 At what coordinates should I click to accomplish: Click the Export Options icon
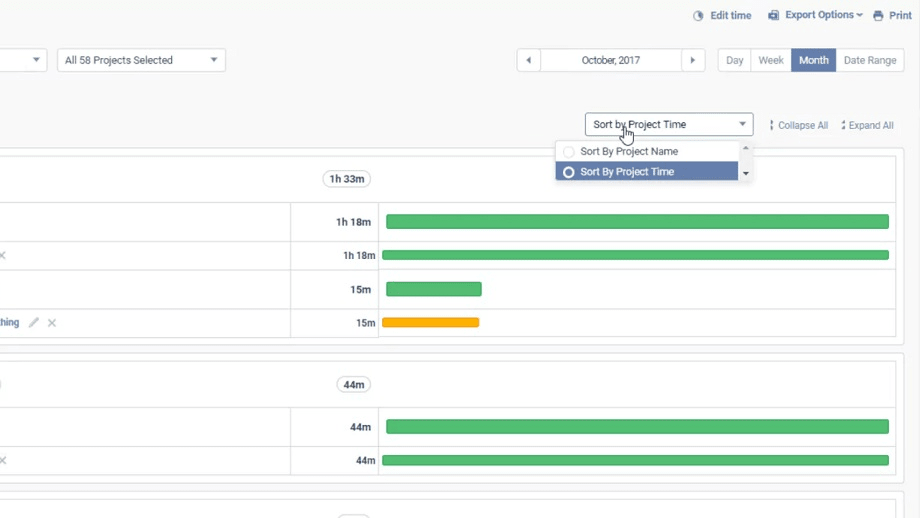click(773, 15)
